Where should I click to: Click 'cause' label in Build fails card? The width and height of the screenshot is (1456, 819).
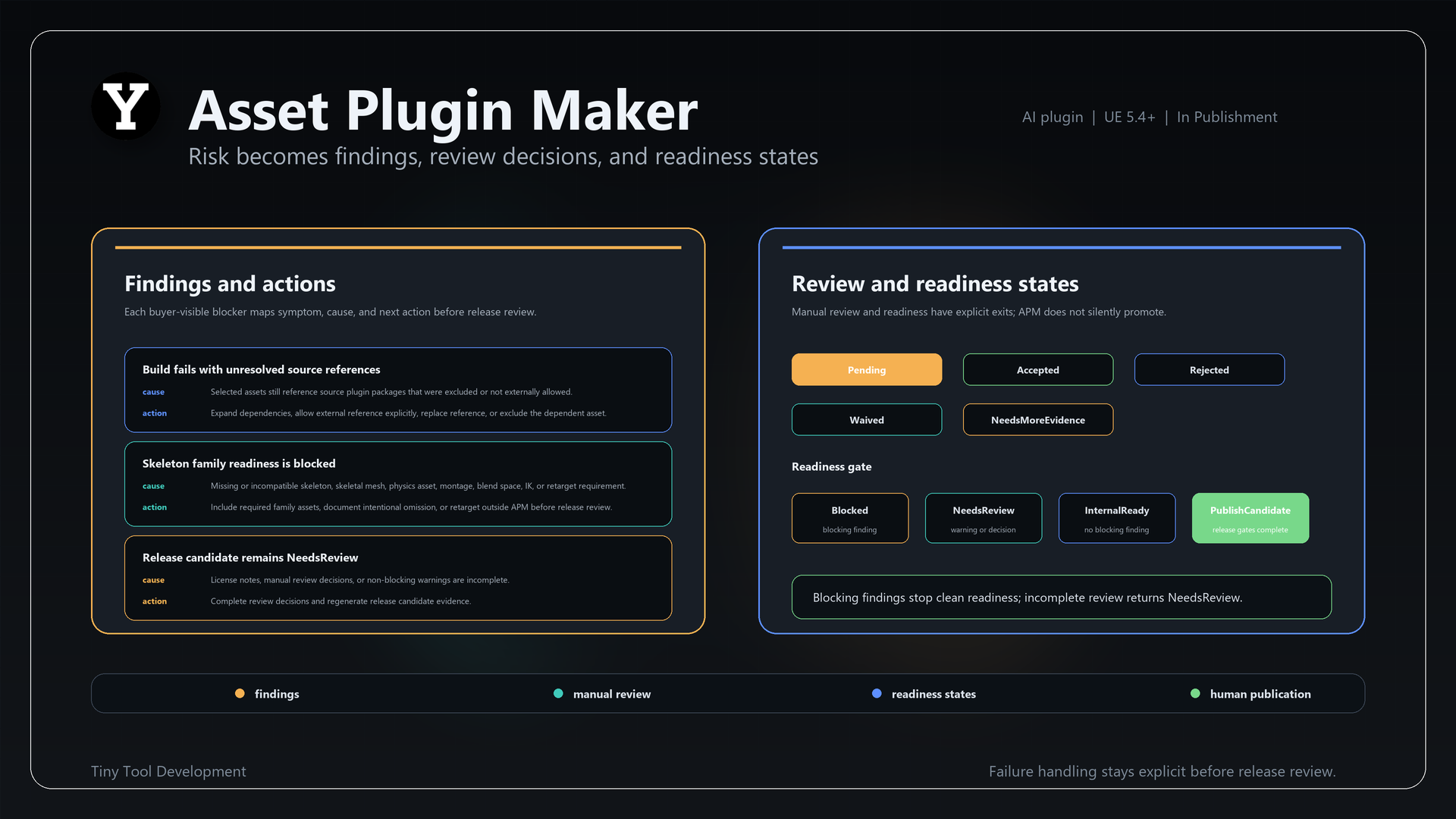tap(153, 392)
